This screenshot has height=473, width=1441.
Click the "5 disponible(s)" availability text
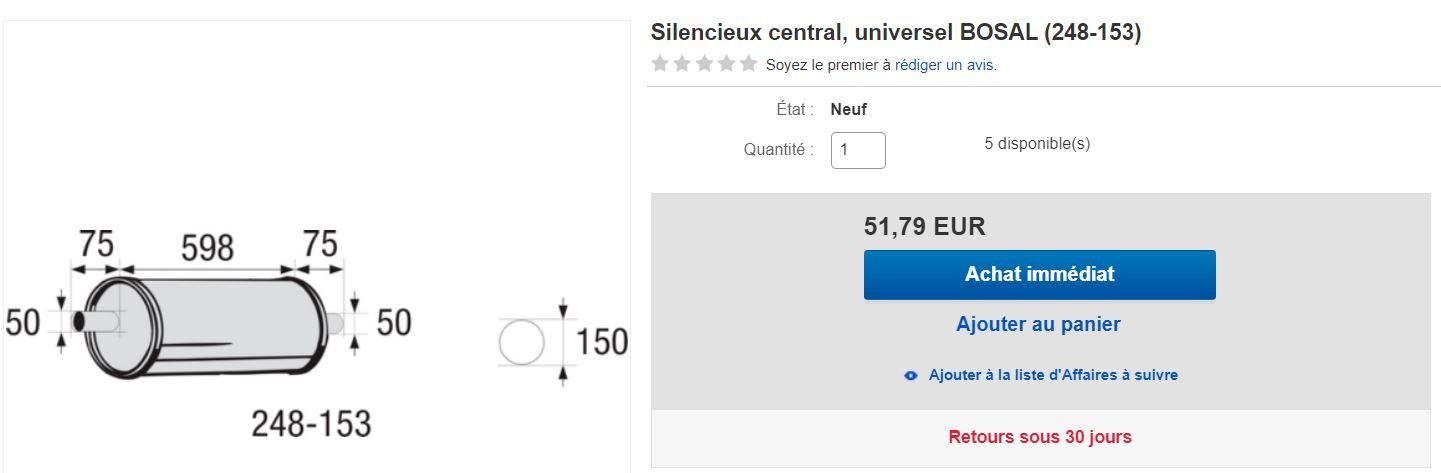[1037, 143]
